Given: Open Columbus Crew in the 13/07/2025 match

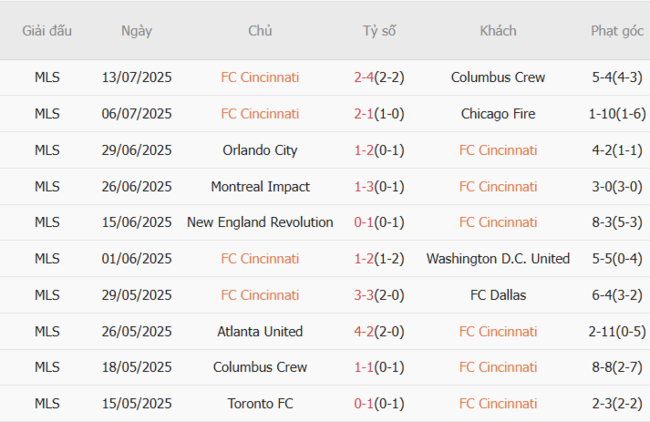Looking at the screenshot, I should pos(498,77).
